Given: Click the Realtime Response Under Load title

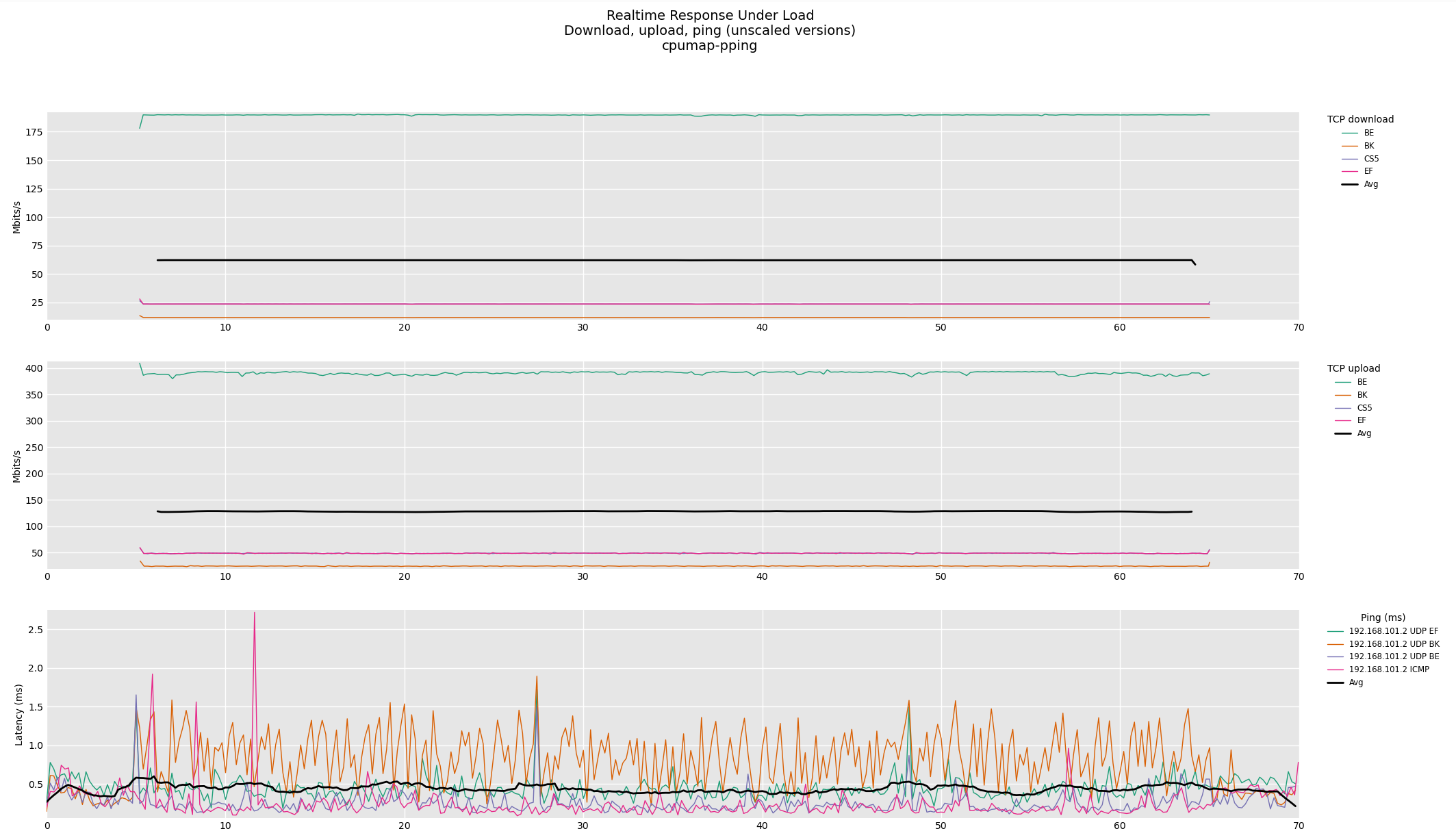Looking at the screenshot, I should [710, 16].
